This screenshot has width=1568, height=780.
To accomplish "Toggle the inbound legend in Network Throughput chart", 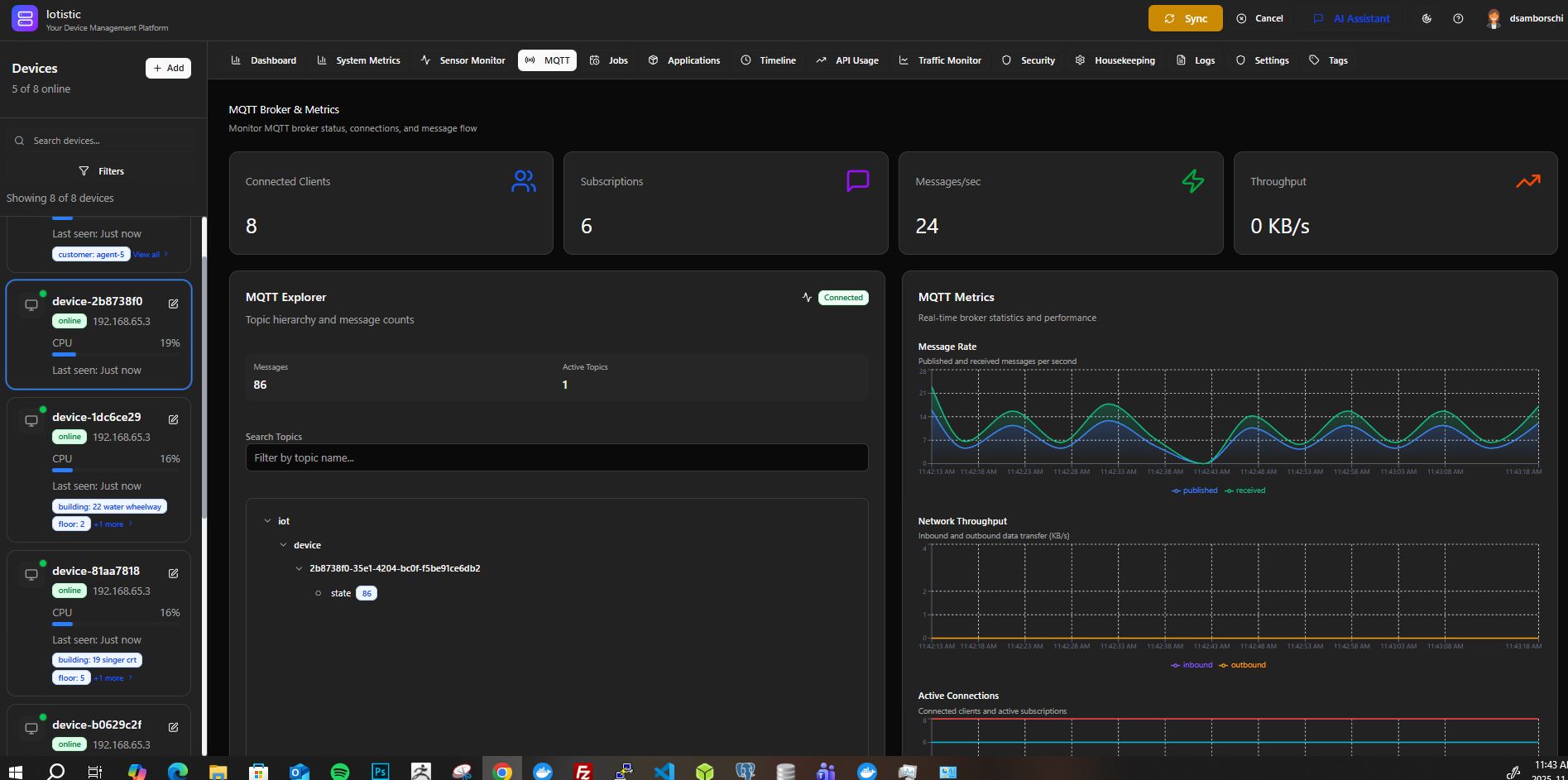I will pyautogui.click(x=1192, y=664).
